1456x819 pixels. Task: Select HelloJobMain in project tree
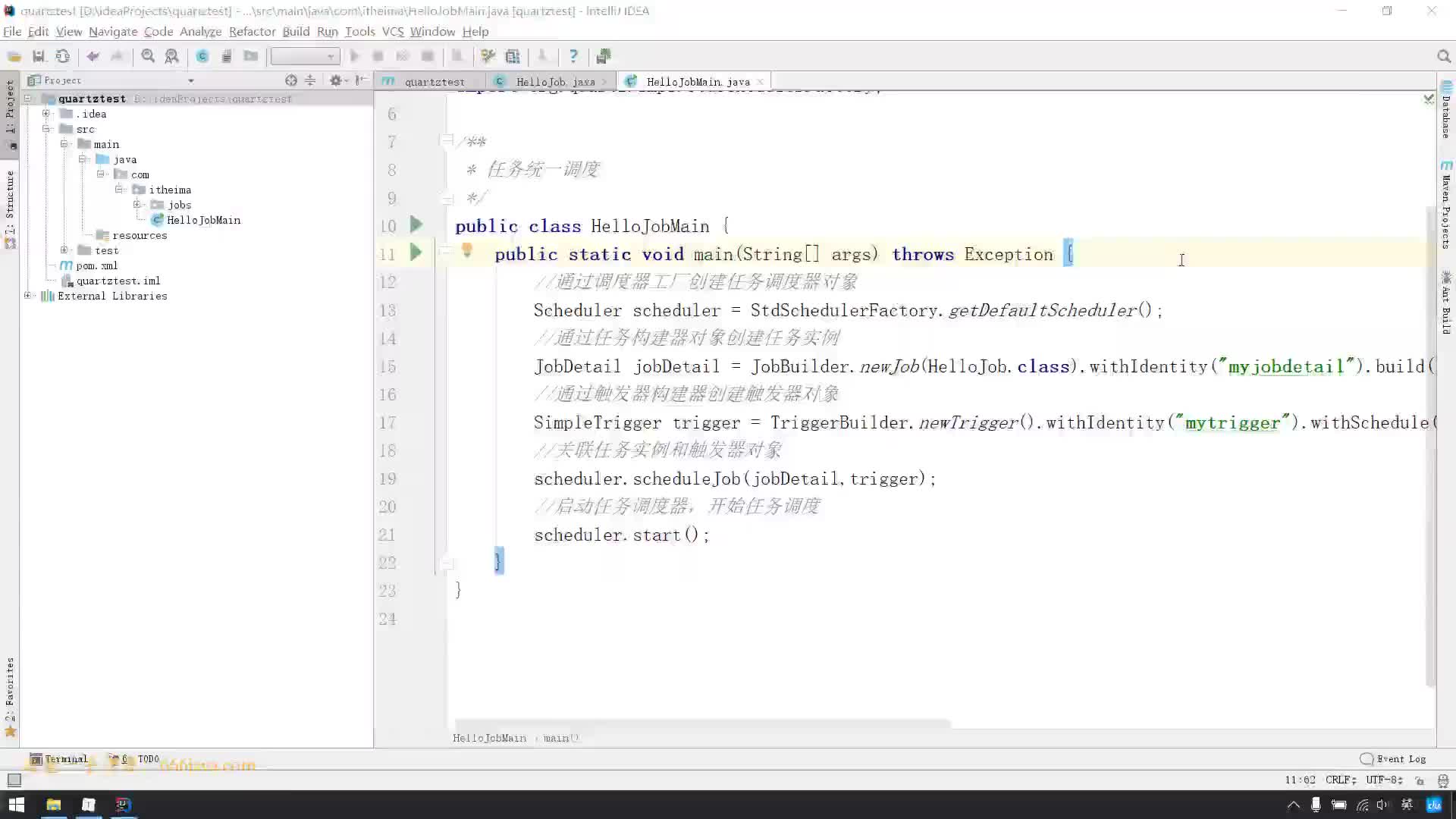pos(203,220)
